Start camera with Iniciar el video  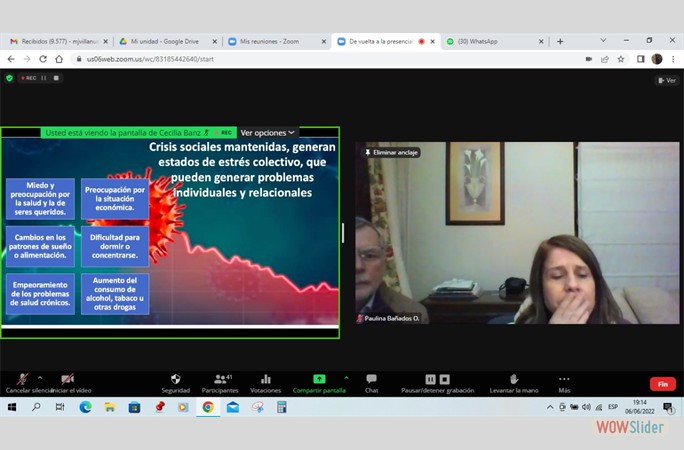[68, 381]
